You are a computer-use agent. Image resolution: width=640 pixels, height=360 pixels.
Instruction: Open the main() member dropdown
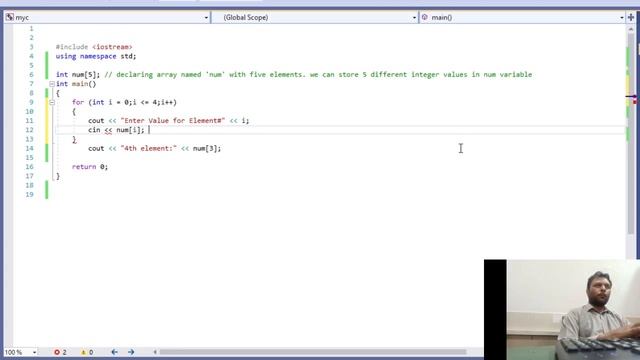pyautogui.click(x=622, y=18)
